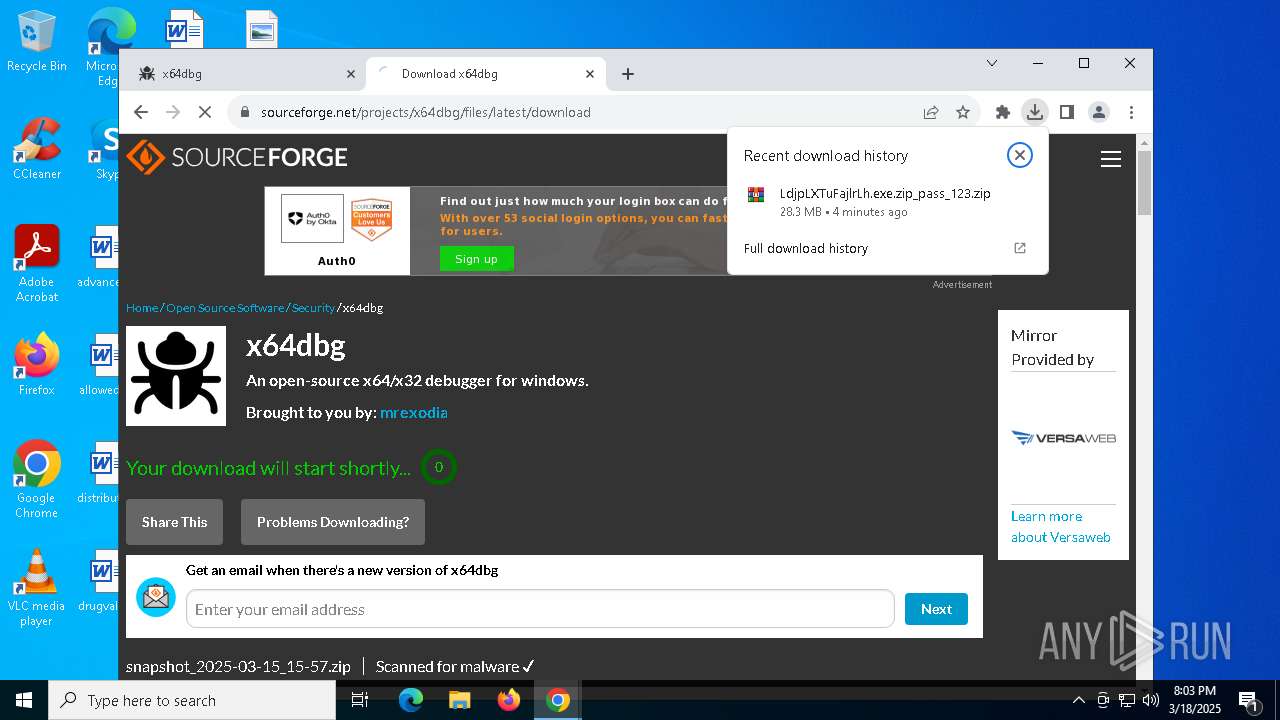This screenshot has height=720, width=1280.
Task: Select the Firefox desktop icon
Action: [37, 365]
